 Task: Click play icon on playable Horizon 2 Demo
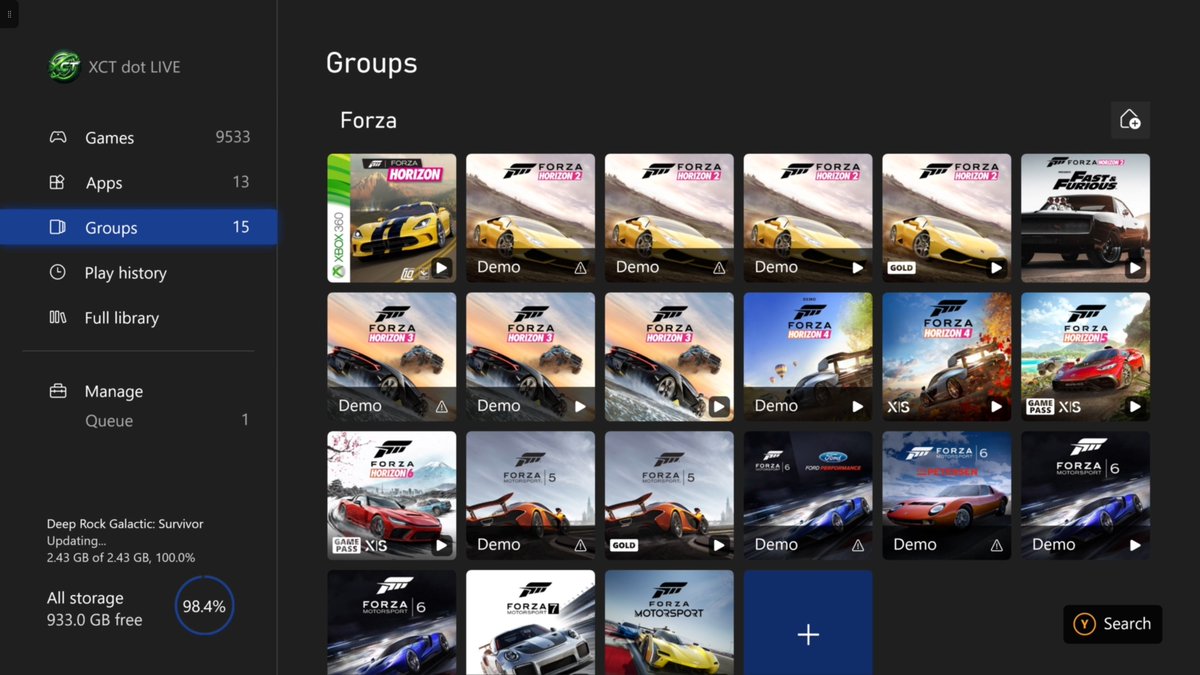[x=858, y=267]
